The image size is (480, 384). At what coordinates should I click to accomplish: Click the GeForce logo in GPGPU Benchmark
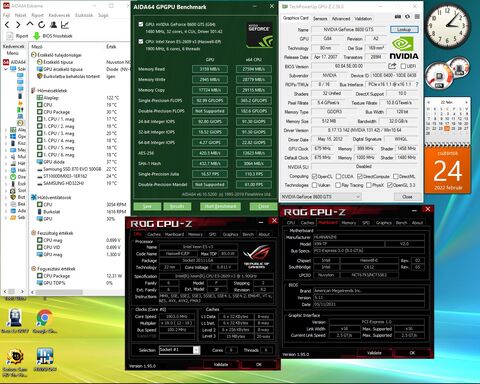click(x=260, y=35)
